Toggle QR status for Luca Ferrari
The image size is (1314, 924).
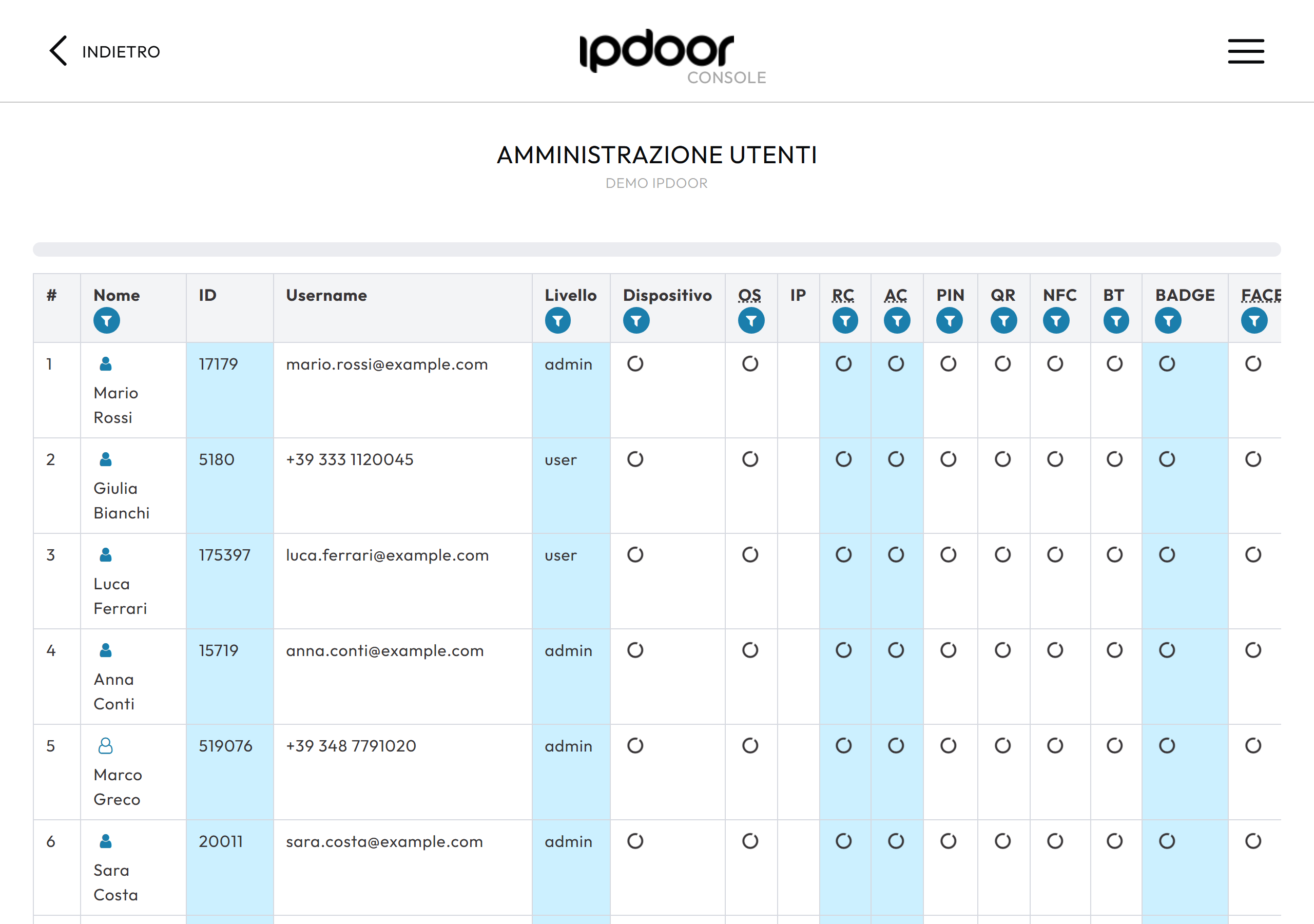1002,555
